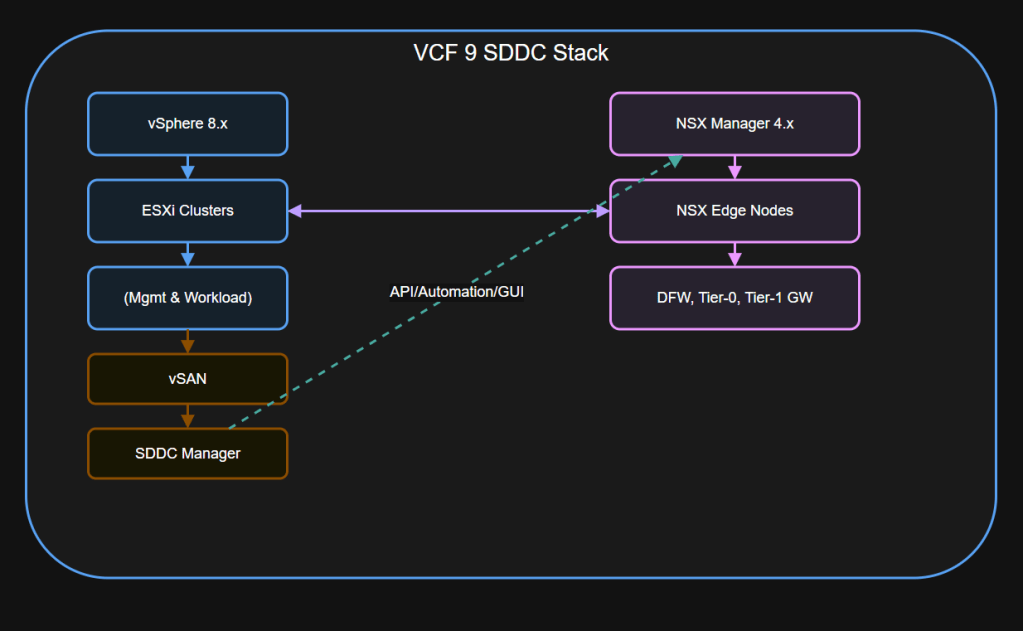Click the arrow from NSX Edge Nodes to DFW

[x=734, y=255]
